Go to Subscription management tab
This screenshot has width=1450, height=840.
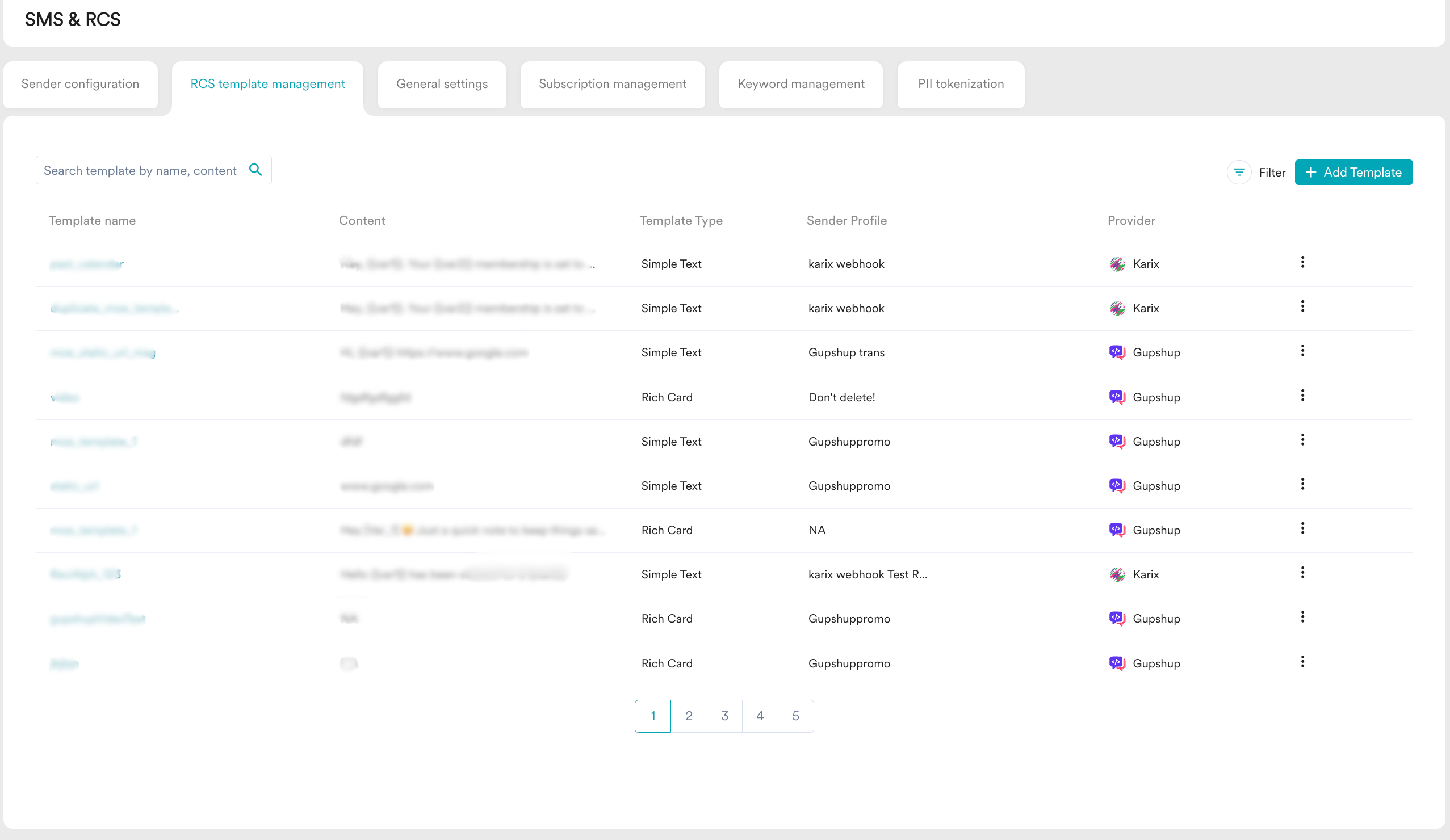[612, 84]
